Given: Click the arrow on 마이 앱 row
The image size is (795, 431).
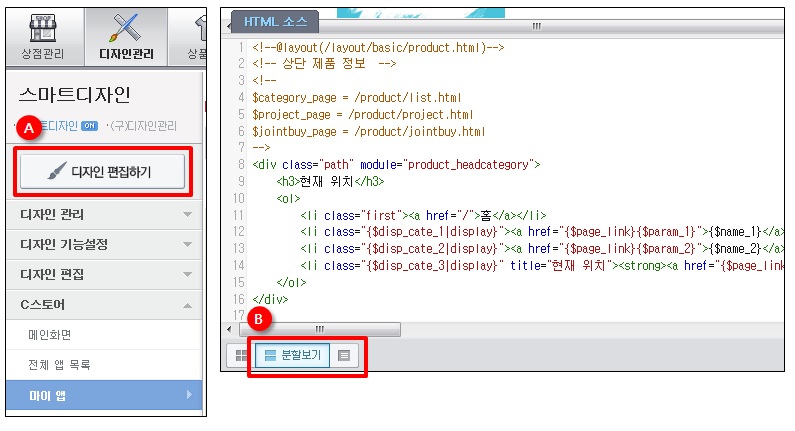Looking at the screenshot, I should point(189,394).
